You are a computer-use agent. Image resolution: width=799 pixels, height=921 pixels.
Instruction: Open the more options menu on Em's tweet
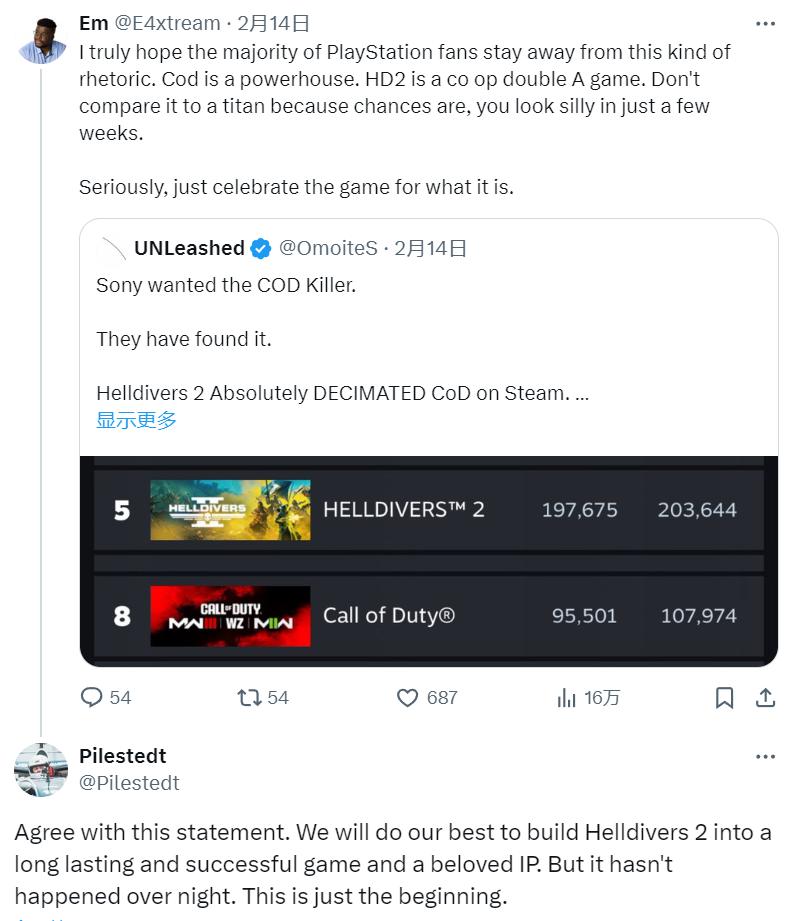pos(765,23)
